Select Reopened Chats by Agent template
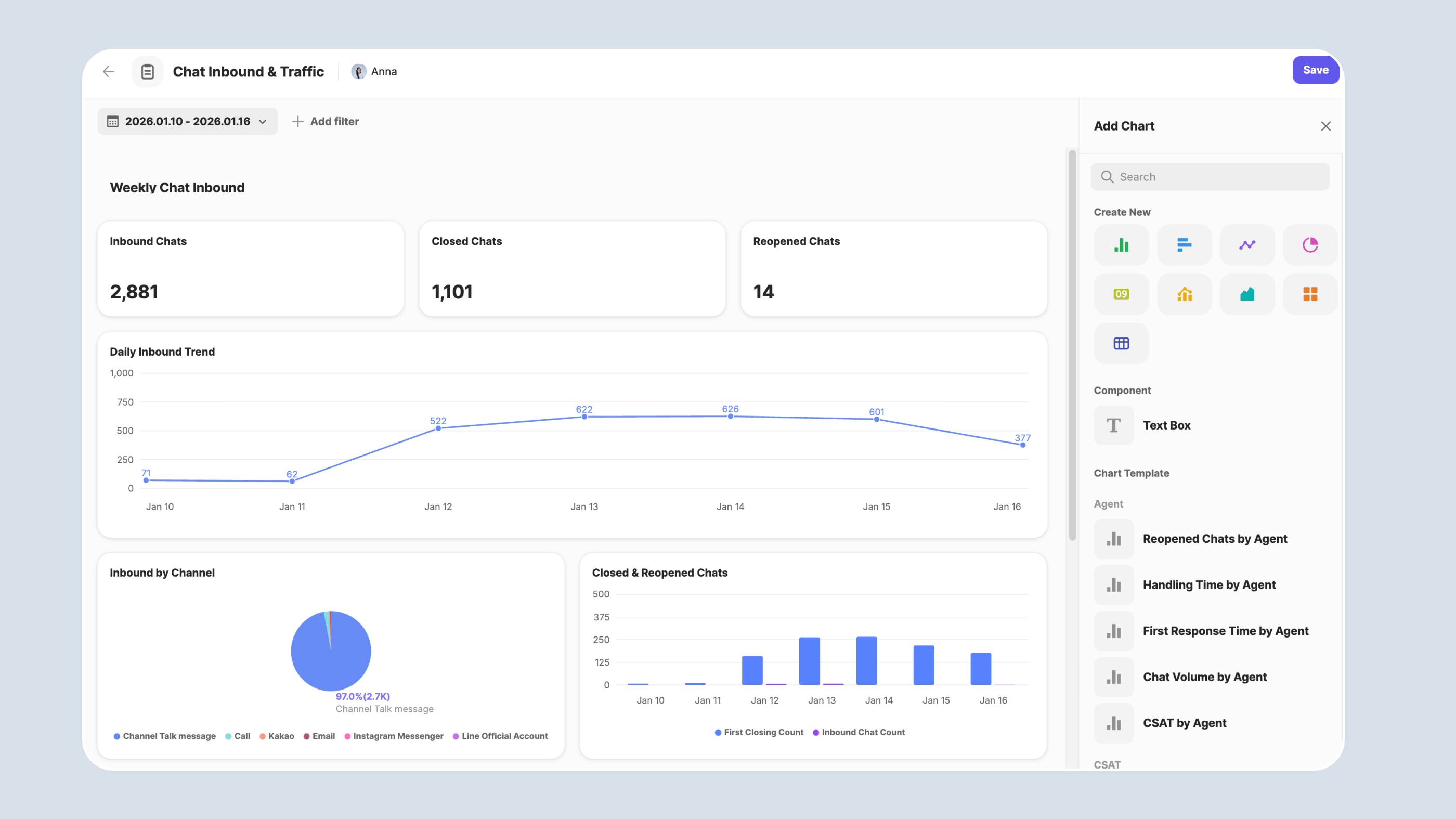This screenshot has height=819, width=1456. point(1214,539)
